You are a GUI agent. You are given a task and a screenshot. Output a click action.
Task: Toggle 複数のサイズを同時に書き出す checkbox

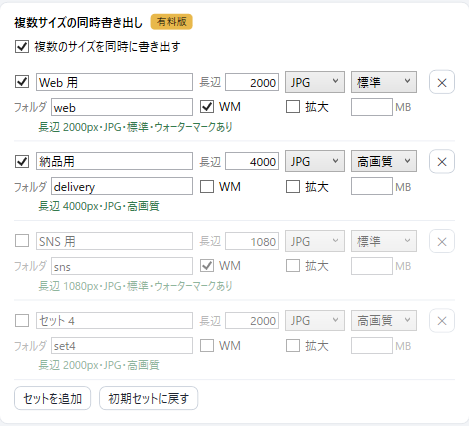pyautogui.click(x=22, y=46)
